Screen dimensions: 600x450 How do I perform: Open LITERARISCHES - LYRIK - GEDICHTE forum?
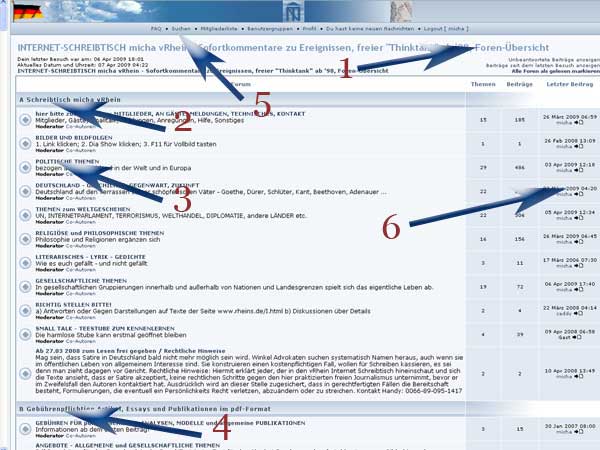coord(90,257)
